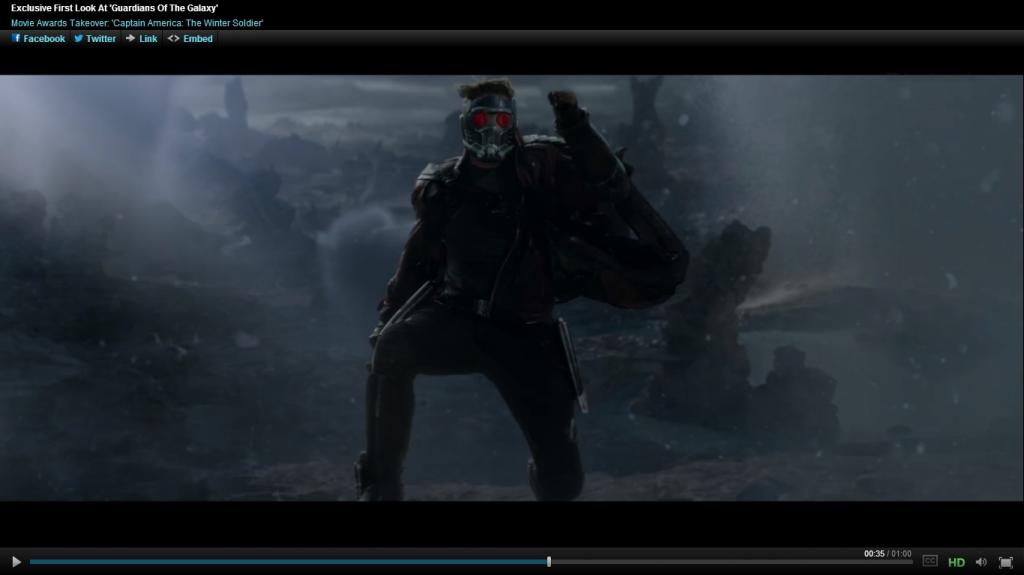The height and width of the screenshot is (575, 1024).
Task: Mute the video with speaker icon
Action: 981,562
